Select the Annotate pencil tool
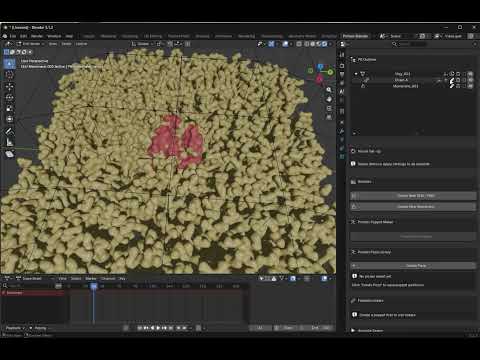This screenshot has width=480, height=360. click(x=9, y=131)
